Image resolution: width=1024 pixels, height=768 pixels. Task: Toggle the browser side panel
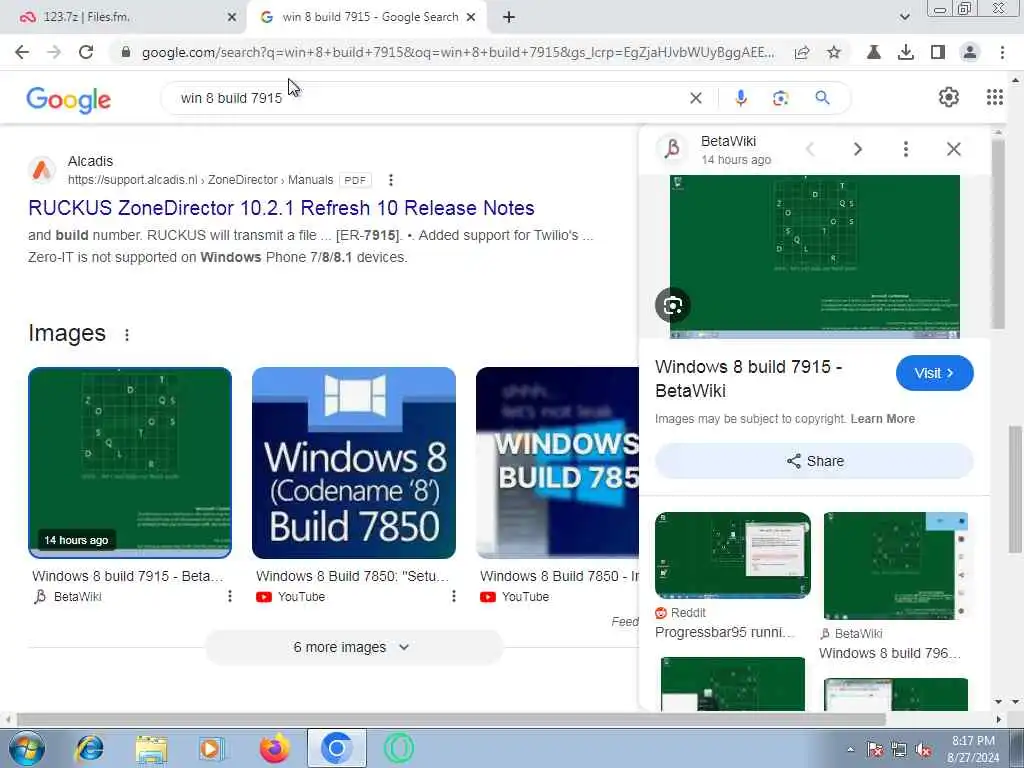(938, 52)
